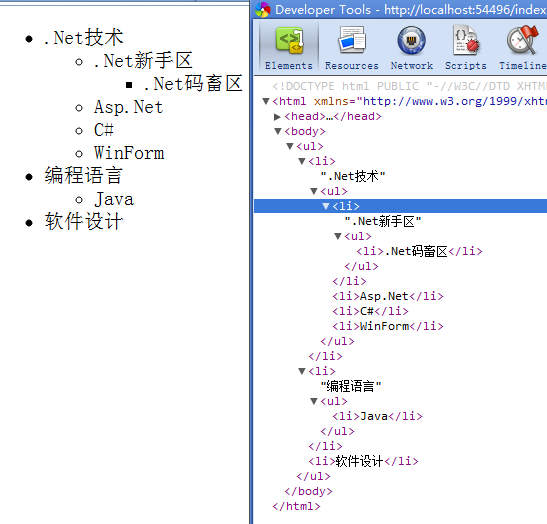Collapse the ul under ".Net新手区"
Viewport: 547px width, 524px height.
338,236
